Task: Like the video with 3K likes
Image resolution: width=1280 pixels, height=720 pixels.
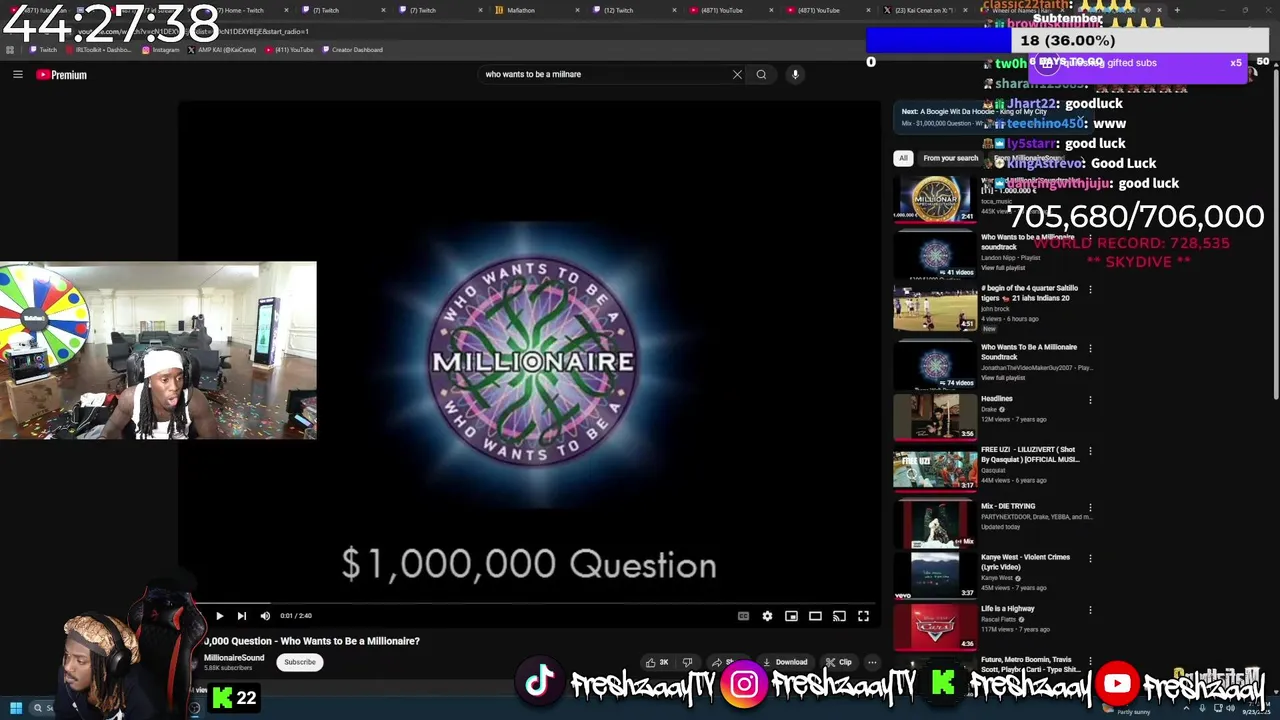Action: point(657,662)
